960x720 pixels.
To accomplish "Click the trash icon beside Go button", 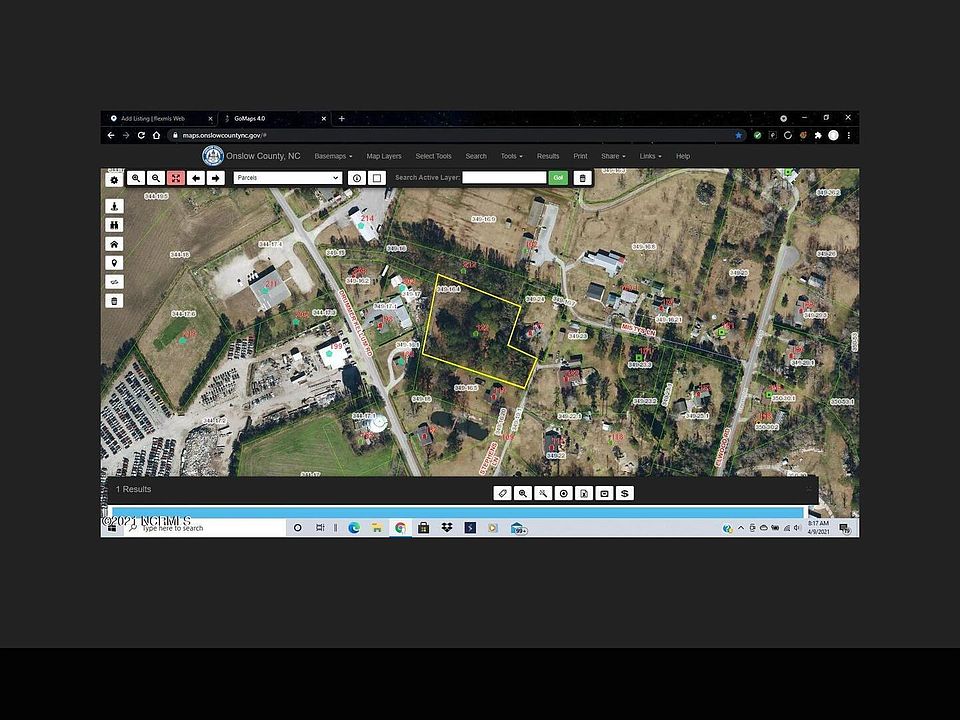I will (582, 178).
